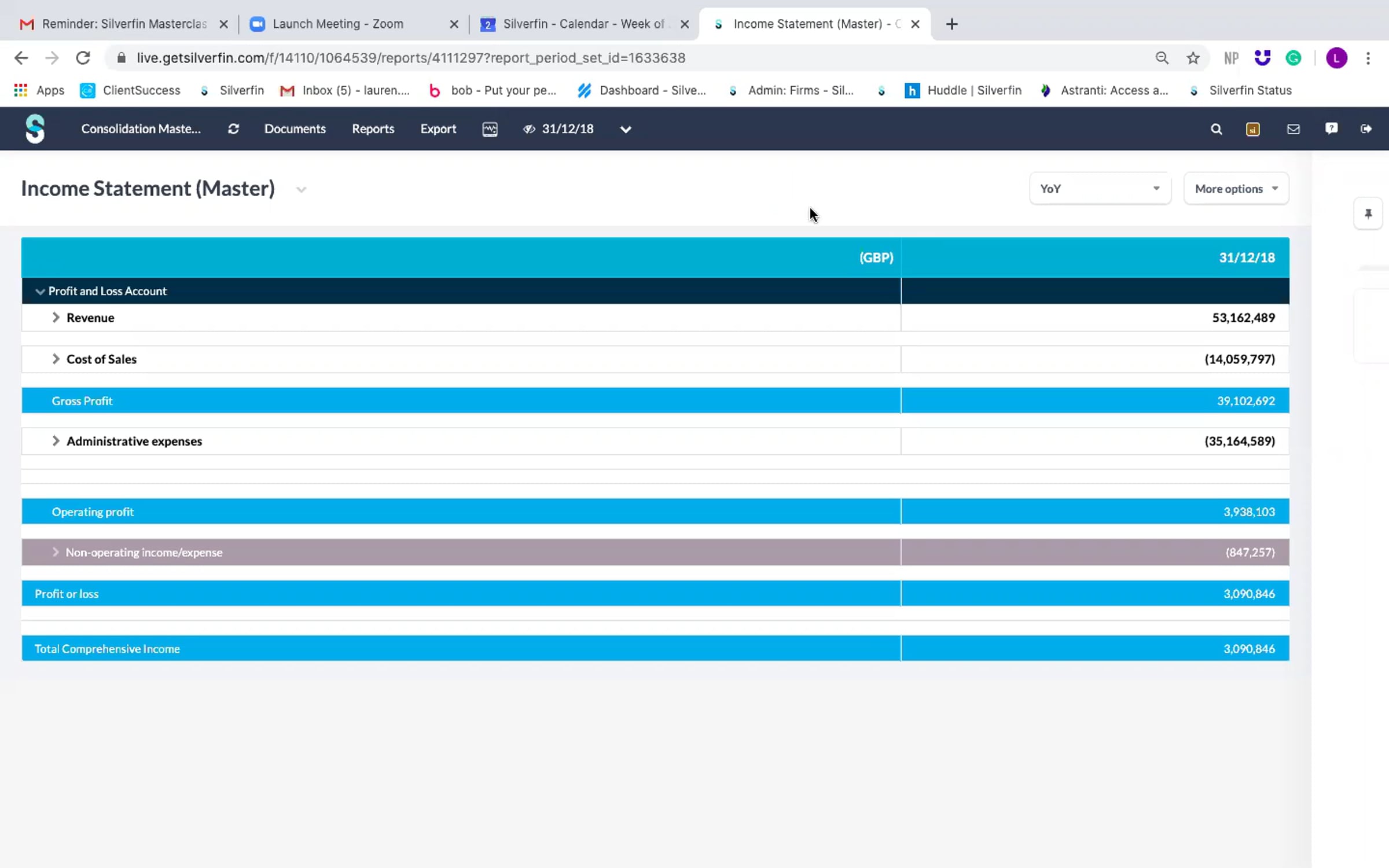Click the logout arrow icon
Image resolution: width=1389 pixels, height=868 pixels.
tap(1366, 128)
